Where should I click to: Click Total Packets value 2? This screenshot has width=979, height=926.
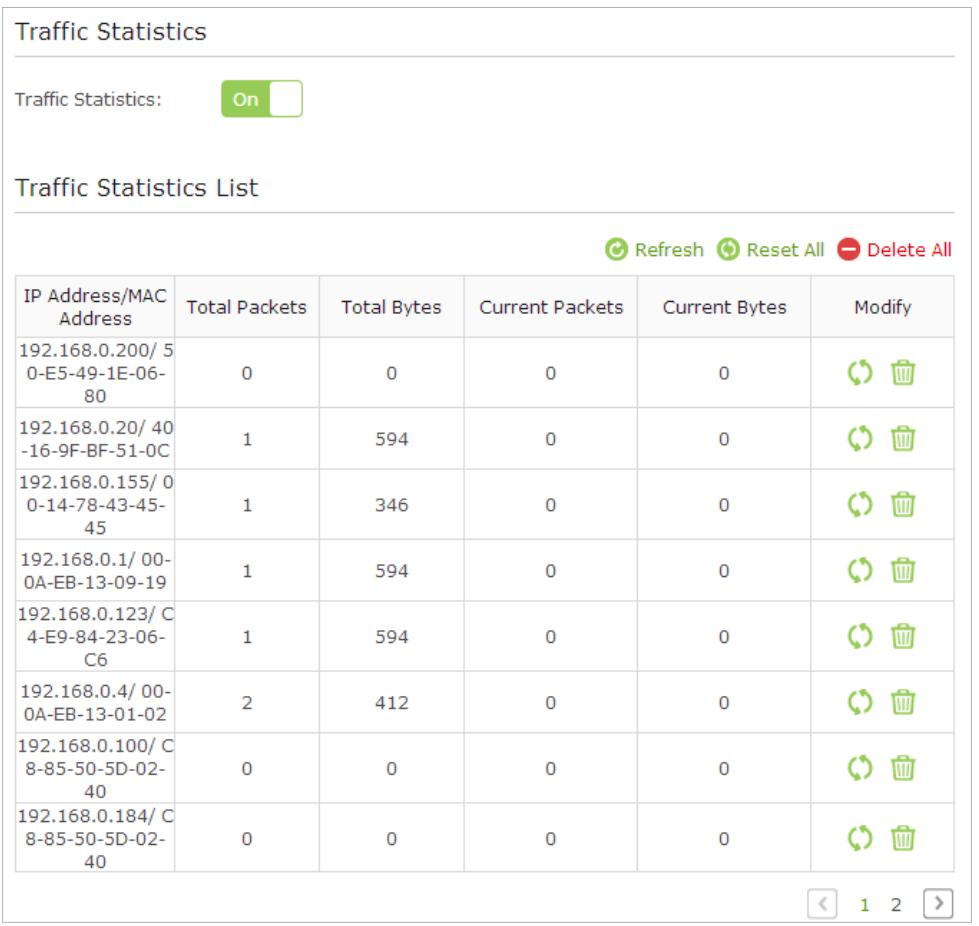click(247, 702)
